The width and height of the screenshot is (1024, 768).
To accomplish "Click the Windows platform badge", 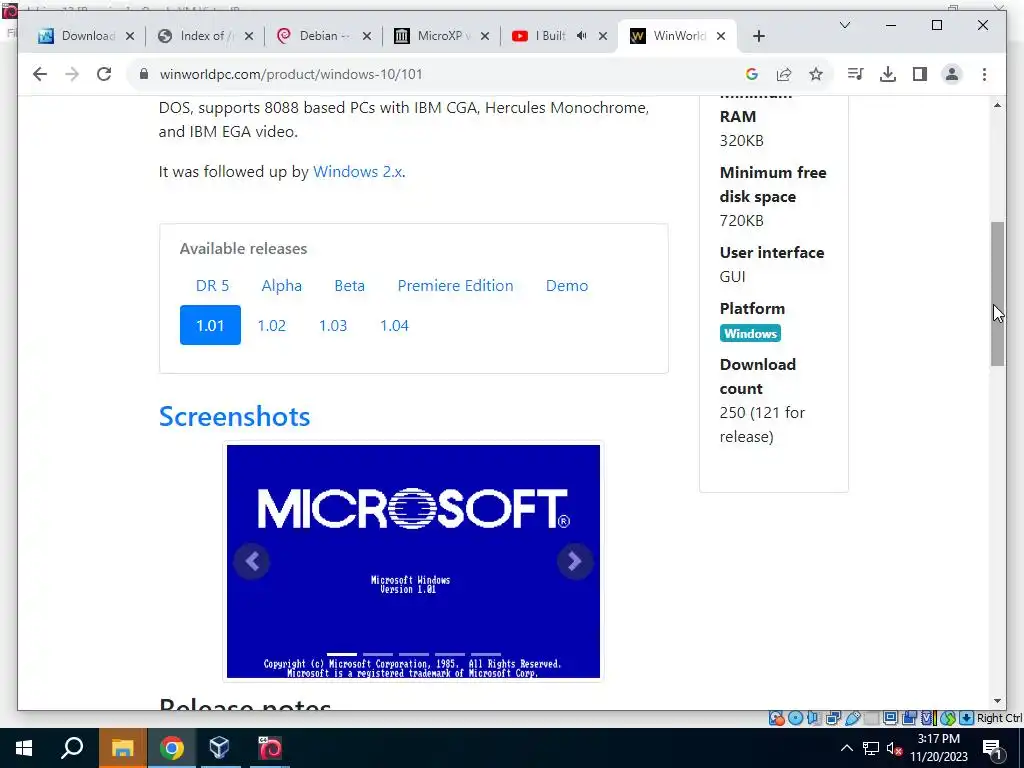I will pyautogui.click(x=750, y=334).
